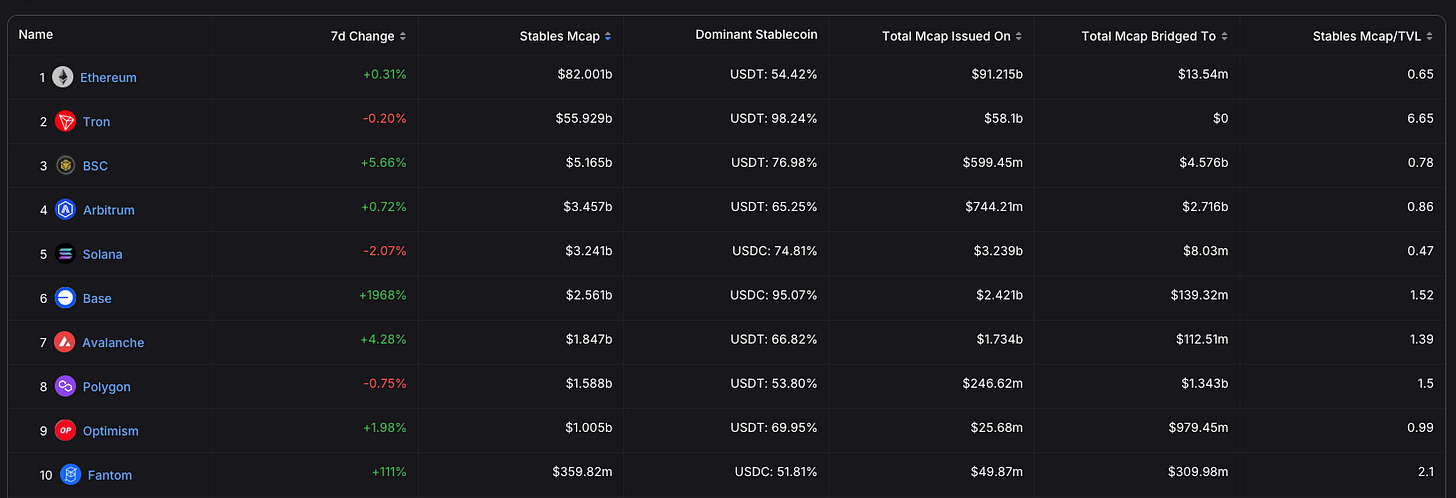Click the Dominant Stablecoin column header
This screenshot has width=1456, height=498.
756,34
